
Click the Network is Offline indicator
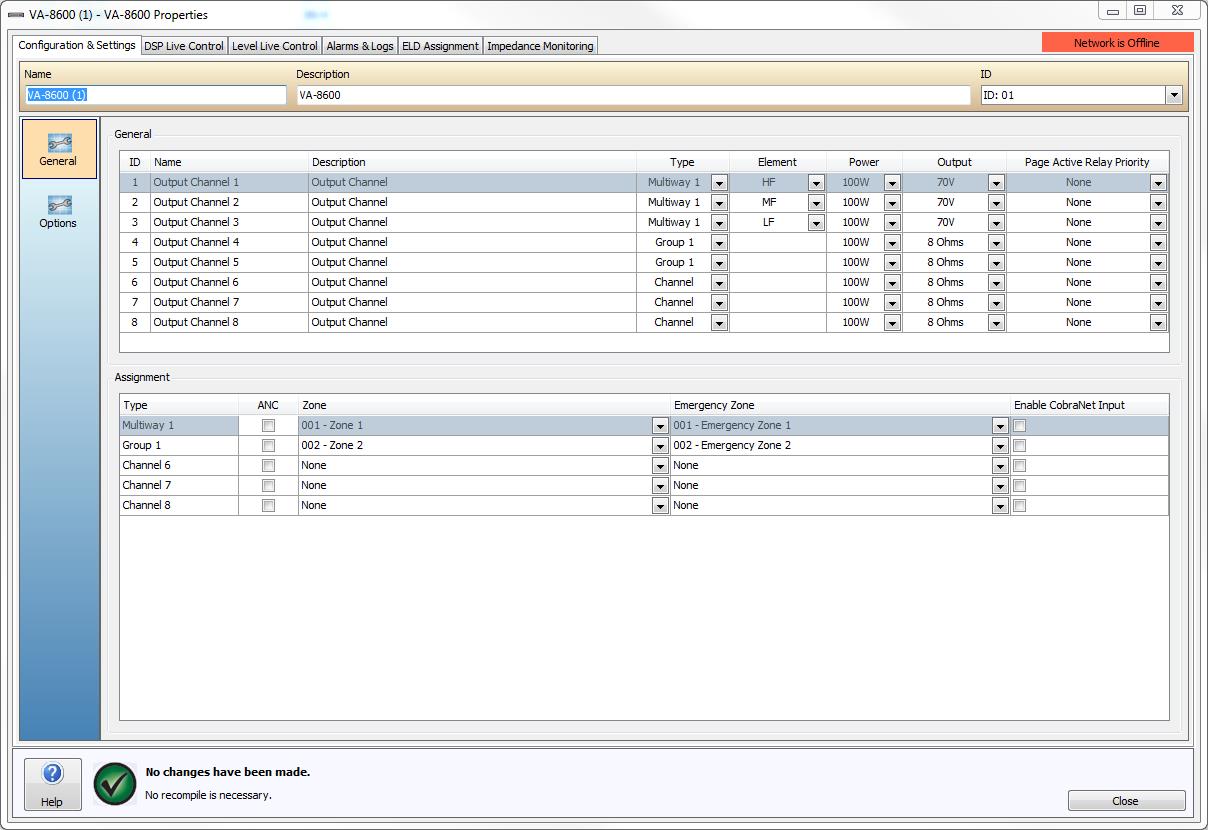1117,43
